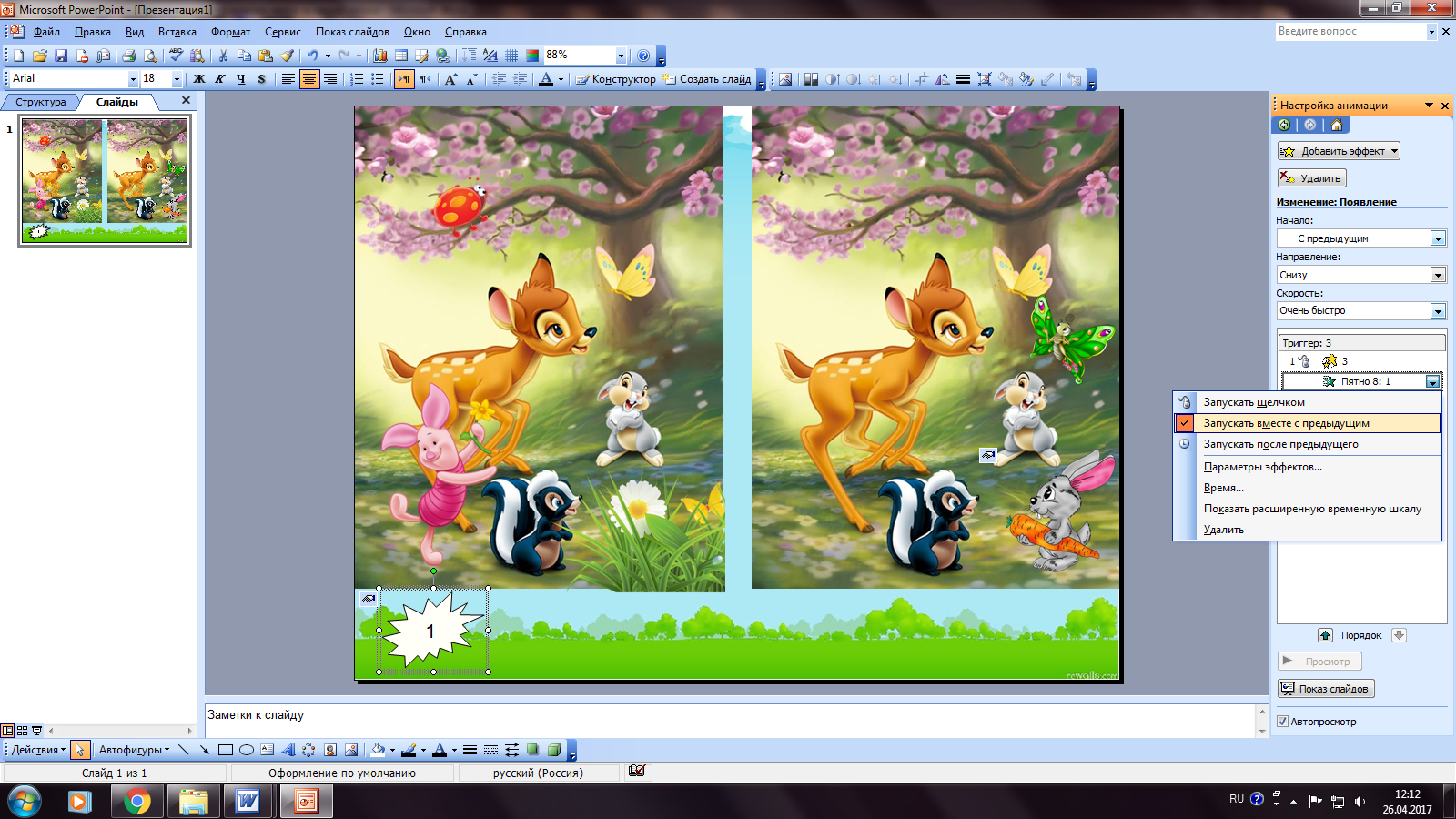The width and height of the screenshot is (1456, 819).
Task: Open the Начало dropdown
Action: coord(1361,238)
